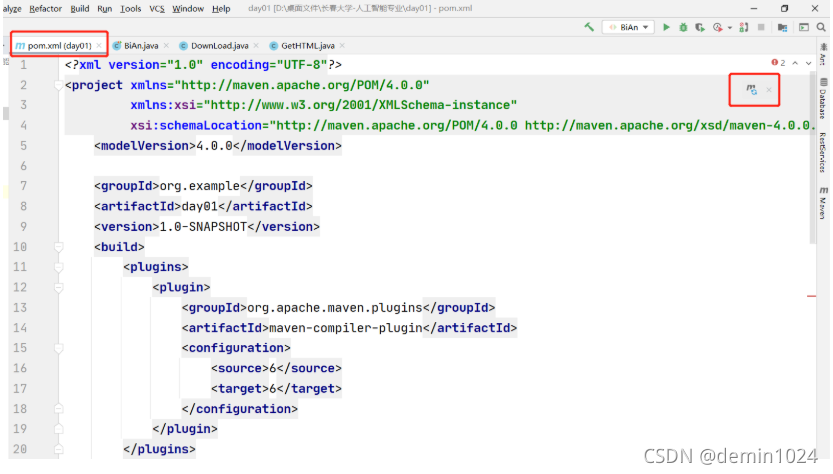Go to next highlighted error arrow

pyautogui.click(x=809, y=63)
